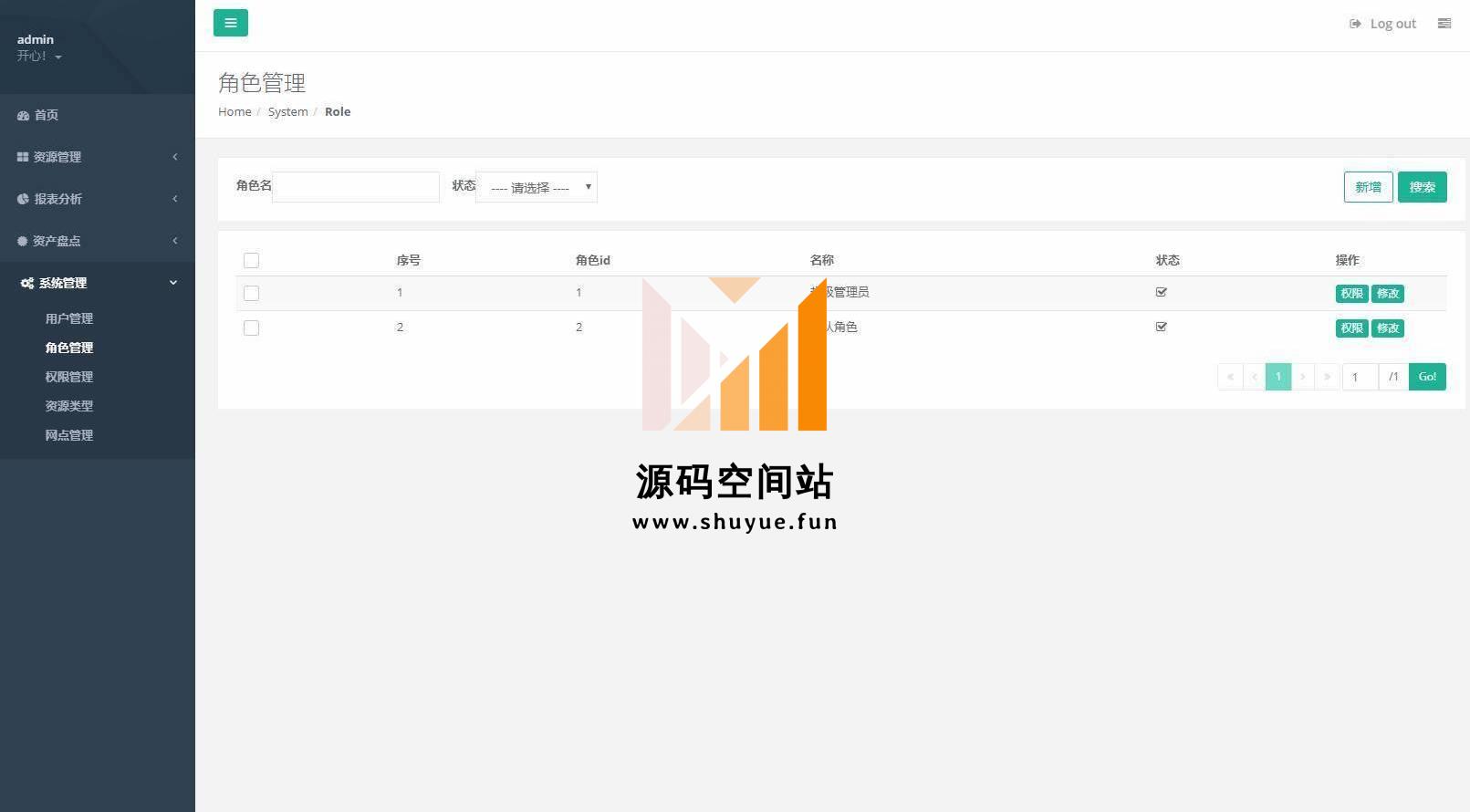Click the 搜索 button
Viewport: 1470px width, 812px height.
point(1422,187)
